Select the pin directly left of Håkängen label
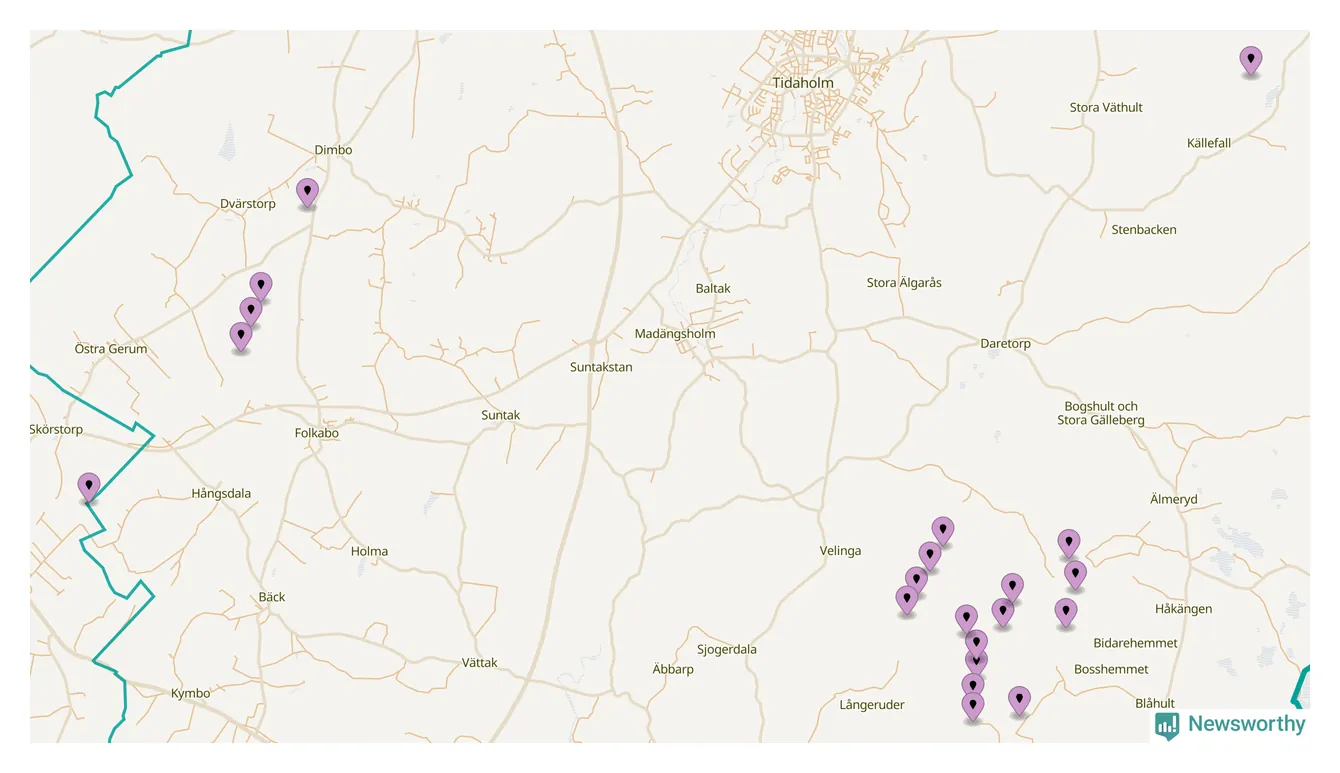Viewport: 1340px width, 773px height. (x=1066, y=612)
